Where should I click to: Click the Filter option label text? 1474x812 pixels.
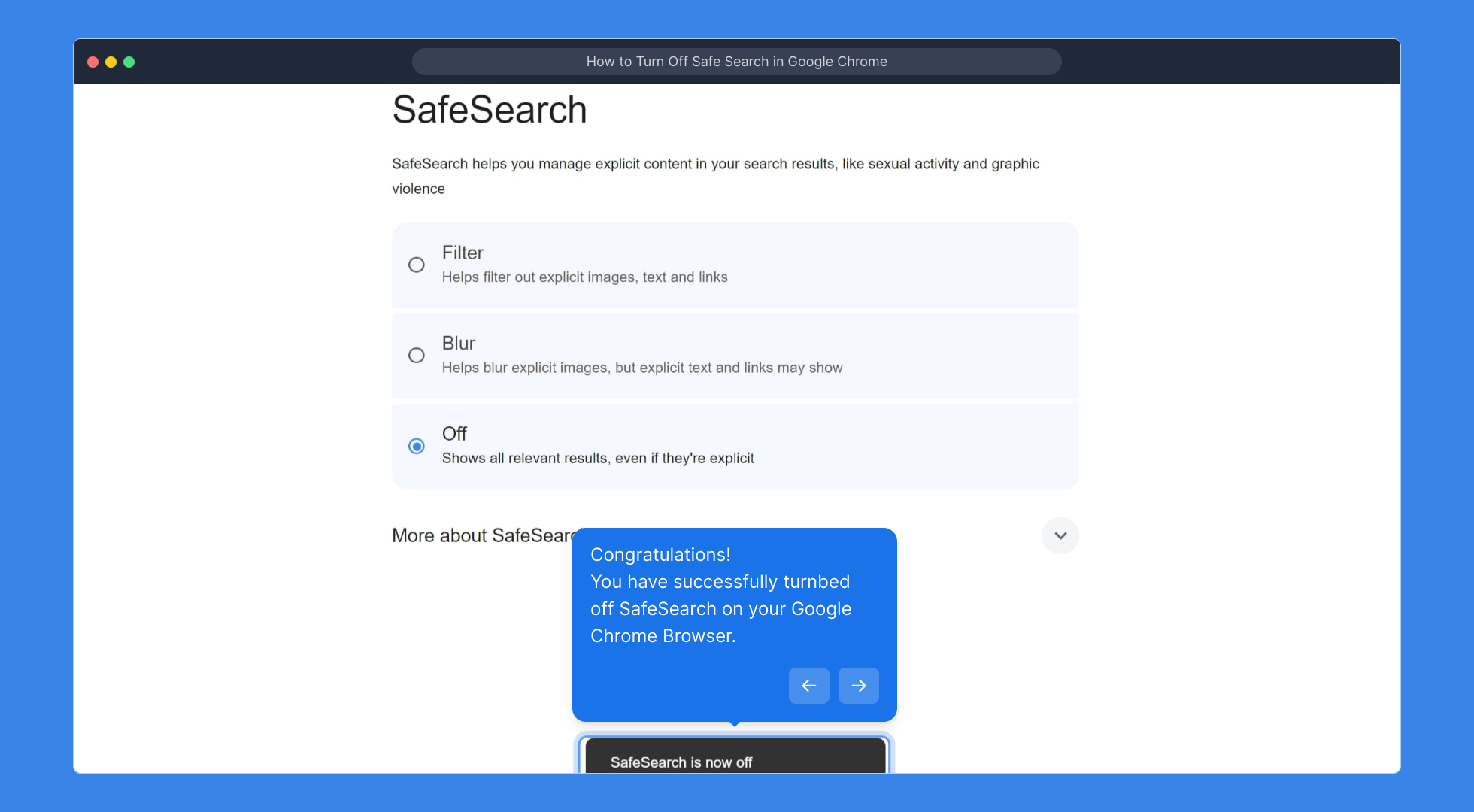pyautogui.click(x=463, y=253)
